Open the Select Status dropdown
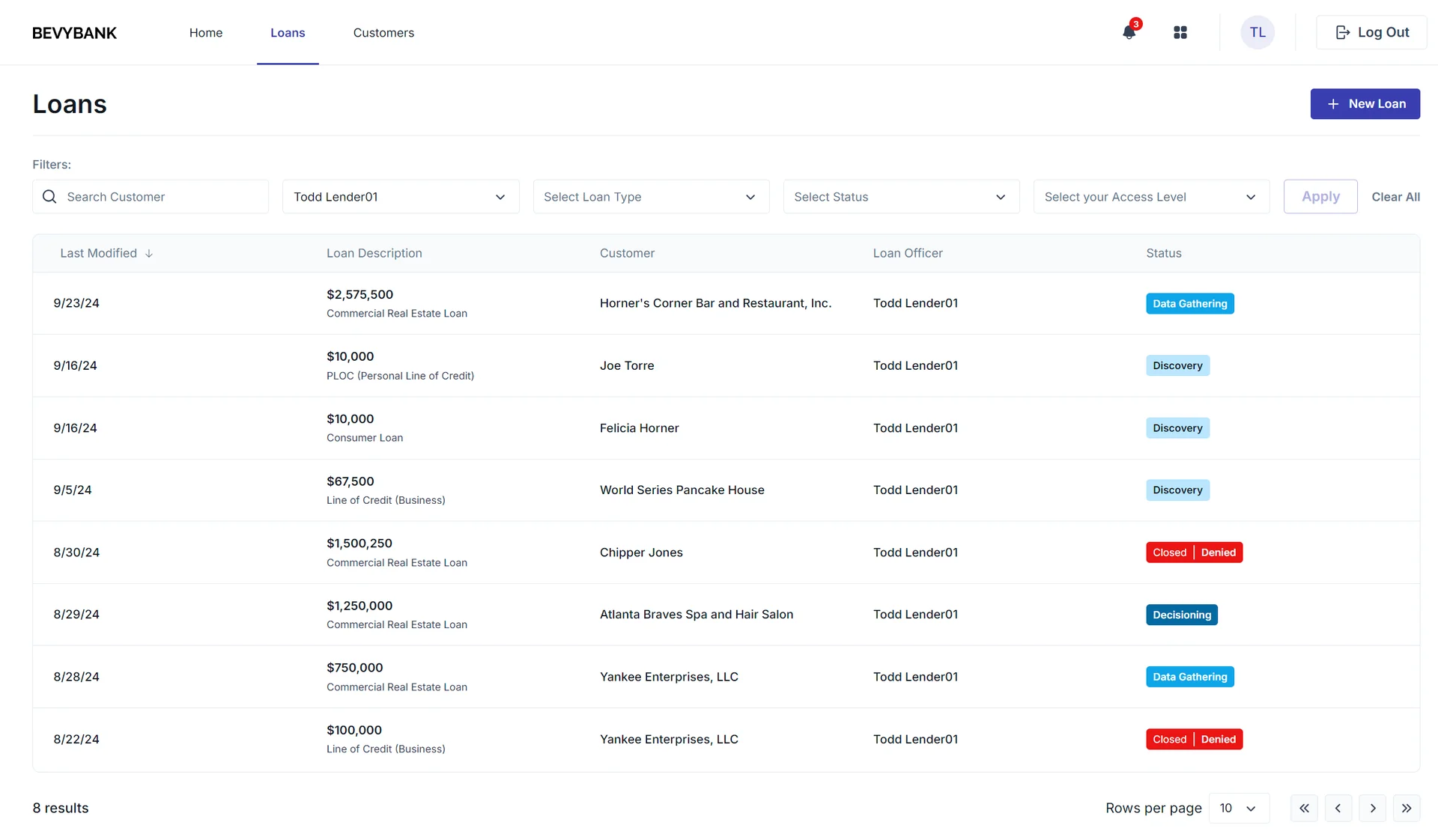The height and width of the screenshot is (840, 1438). (x=901, y=196)
